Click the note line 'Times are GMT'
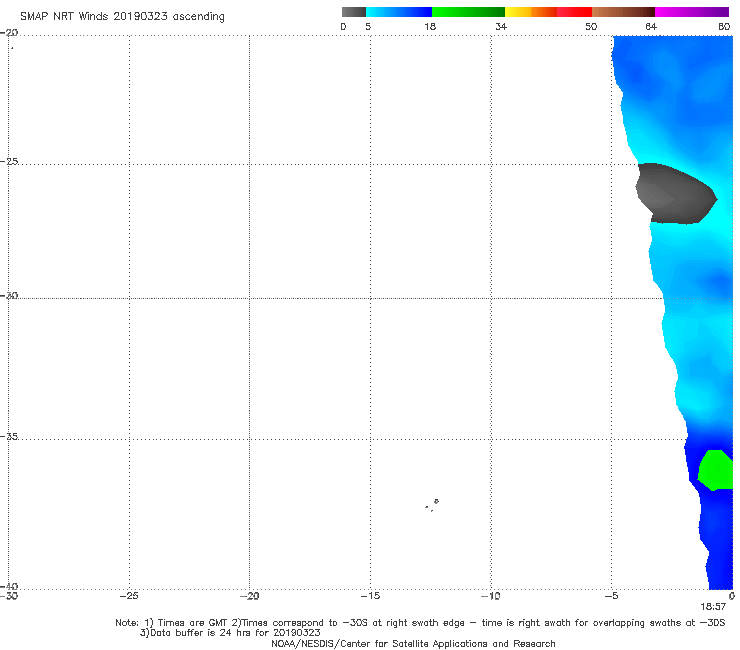Viewport: 740px width, 650px height. click(x=193, y=623)
